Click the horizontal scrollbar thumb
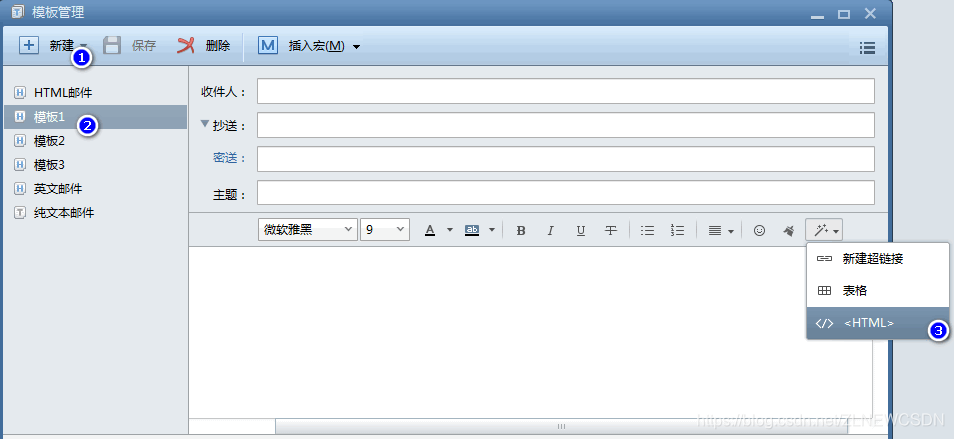 pyautogui.click(x=562, y=426)
